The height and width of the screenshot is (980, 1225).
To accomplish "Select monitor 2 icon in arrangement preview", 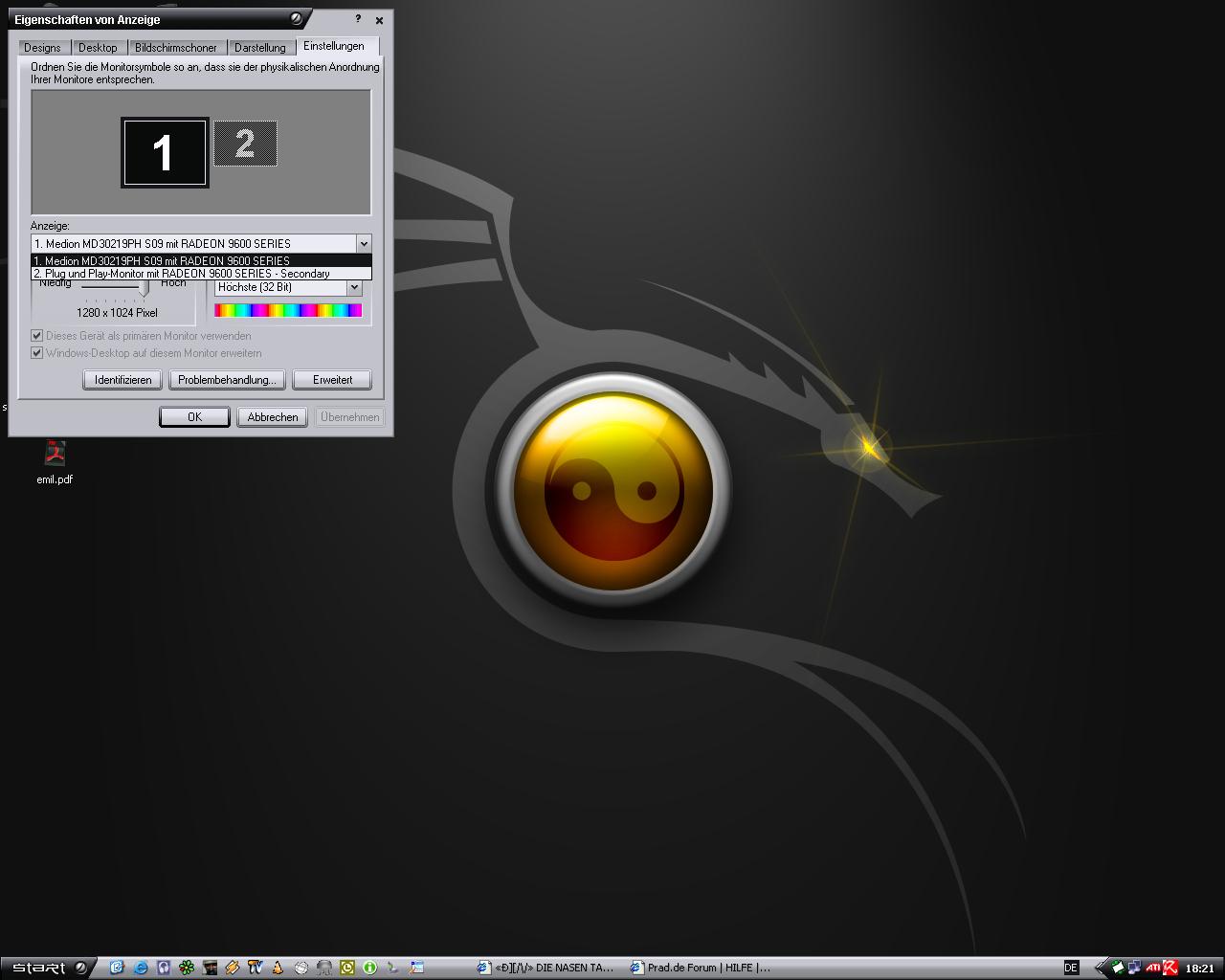I will coord(245,144).
